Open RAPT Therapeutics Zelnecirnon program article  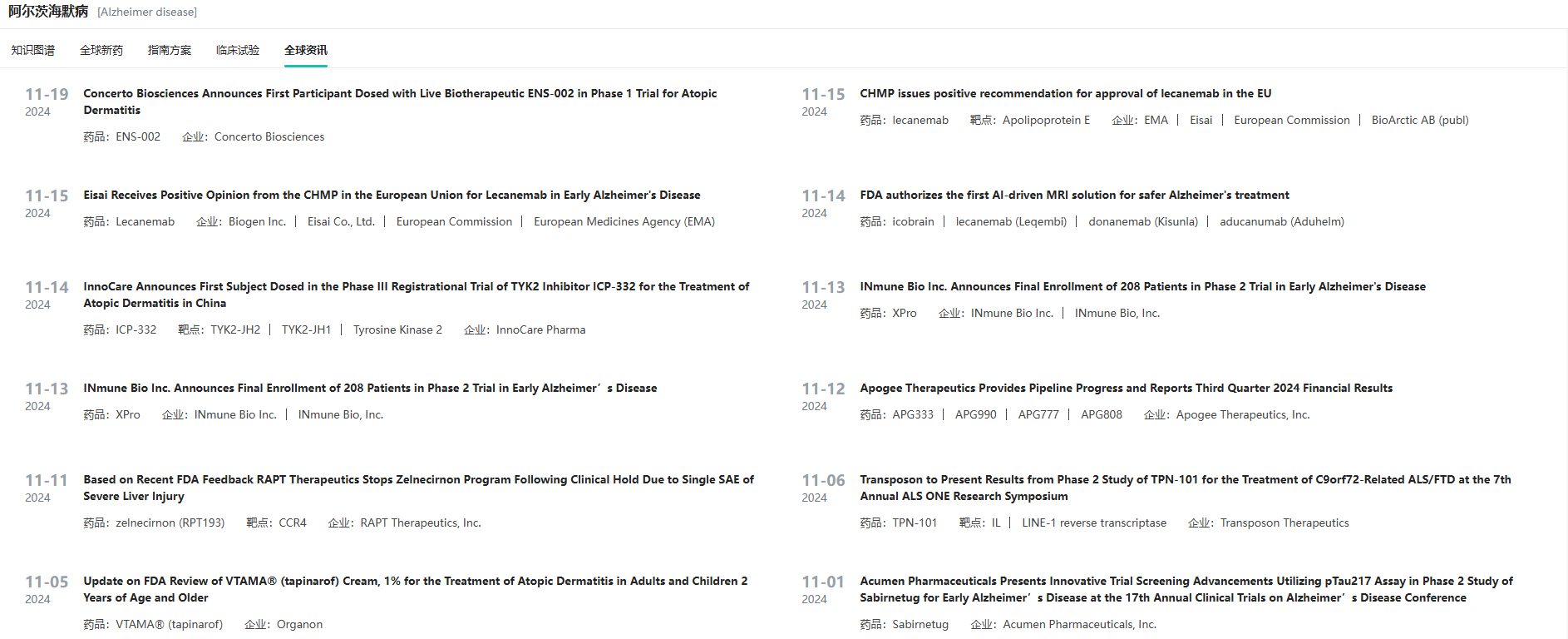point(418,480)
